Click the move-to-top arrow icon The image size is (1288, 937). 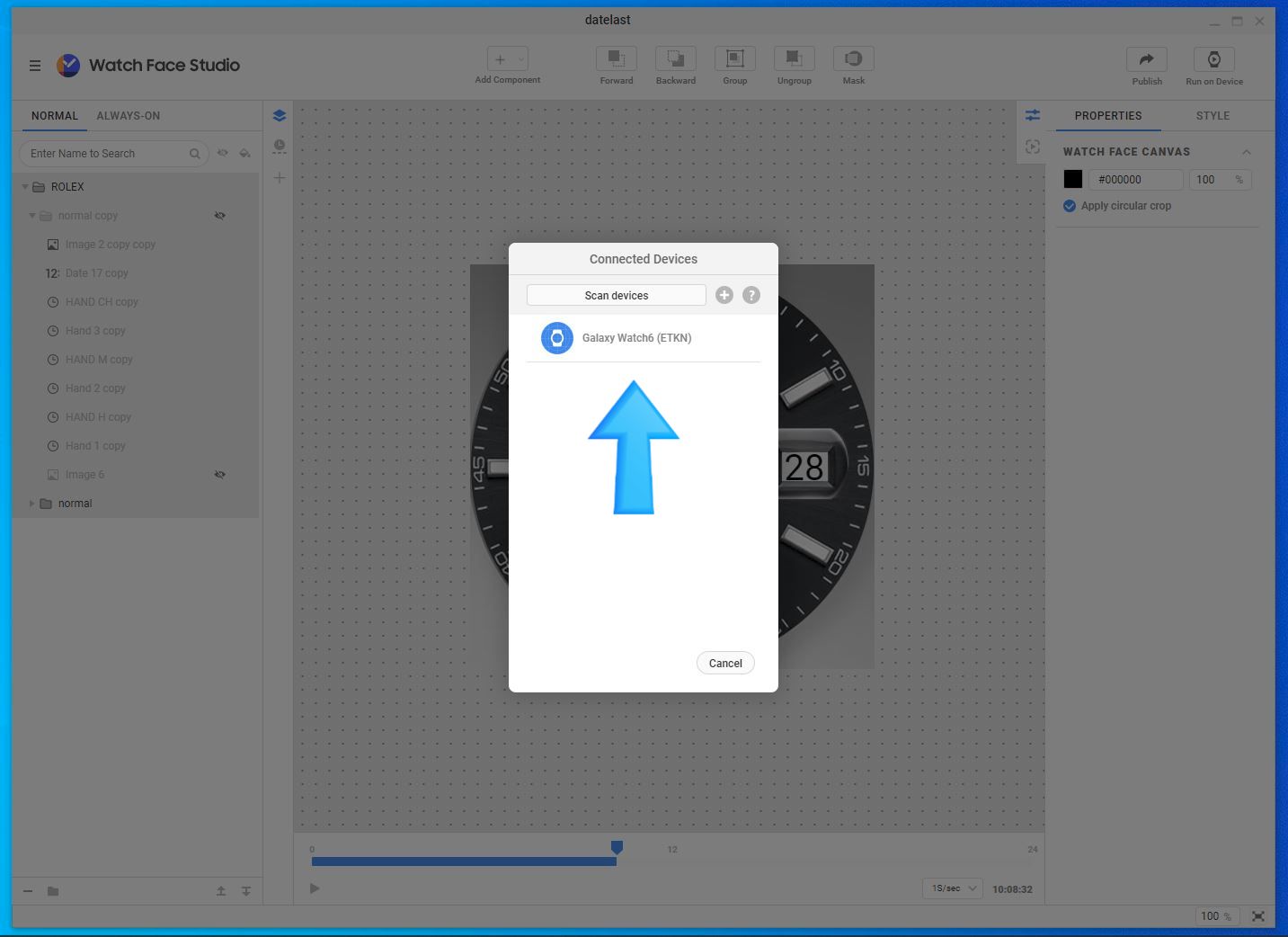[221, 891]
